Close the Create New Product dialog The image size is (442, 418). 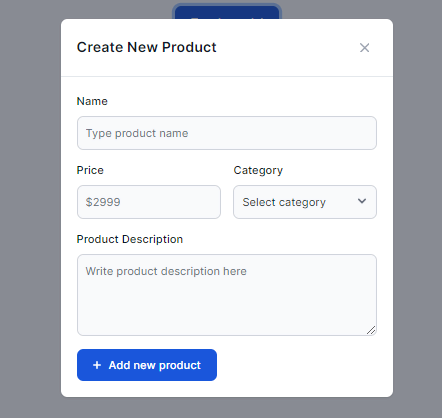point(364,48)
